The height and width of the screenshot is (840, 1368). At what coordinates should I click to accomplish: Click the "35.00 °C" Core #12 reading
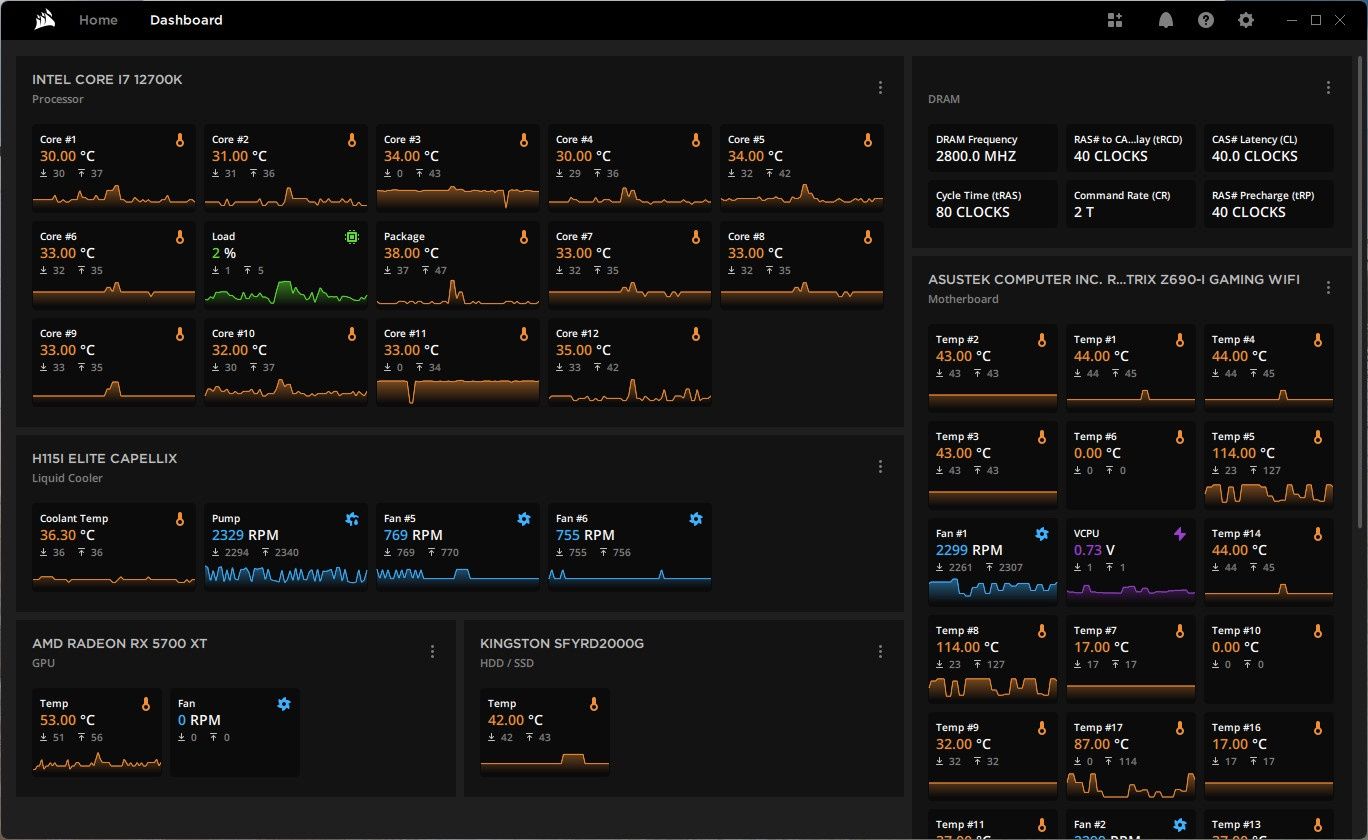[584, 350]
